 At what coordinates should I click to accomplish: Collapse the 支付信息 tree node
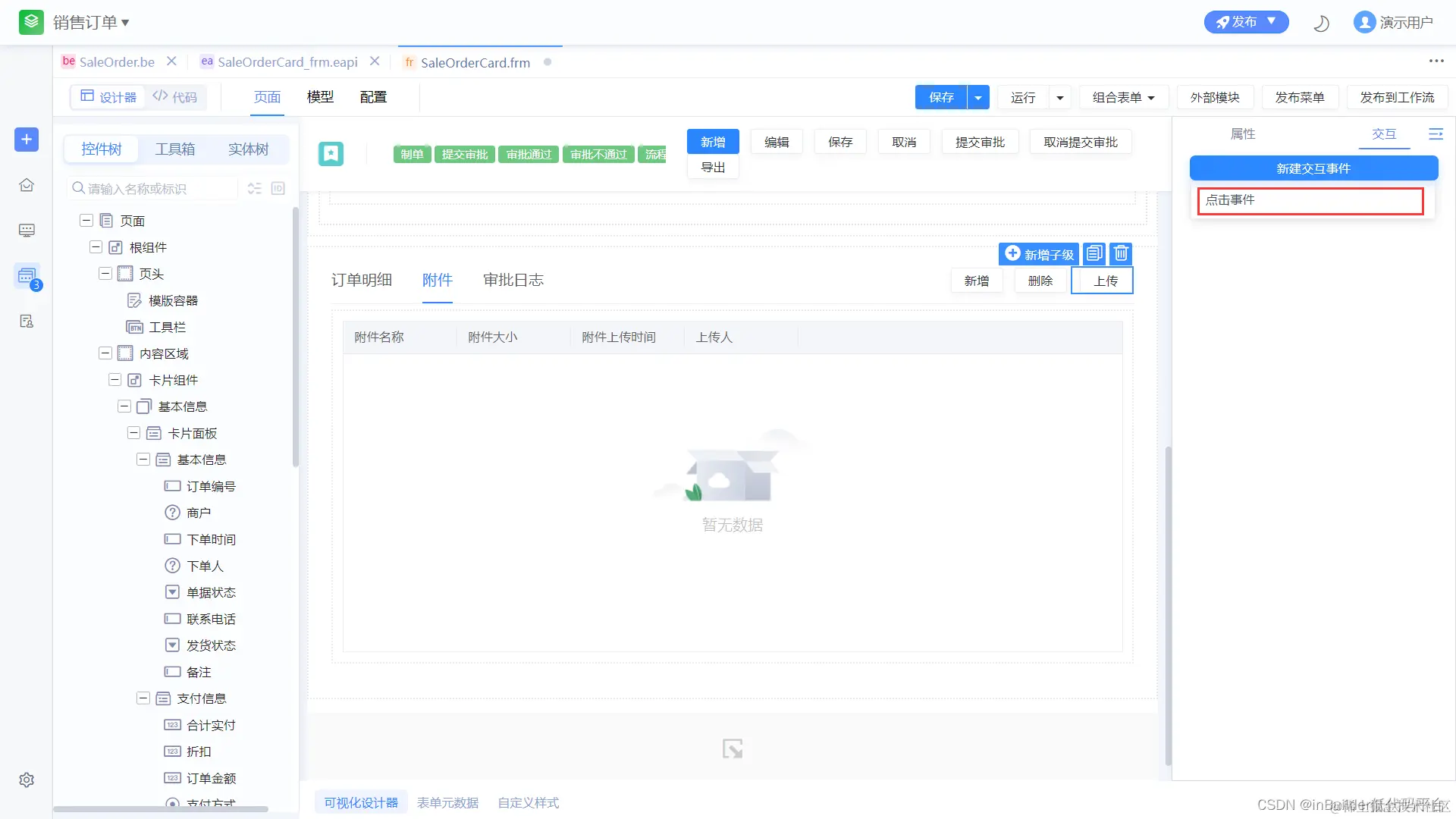143,698
